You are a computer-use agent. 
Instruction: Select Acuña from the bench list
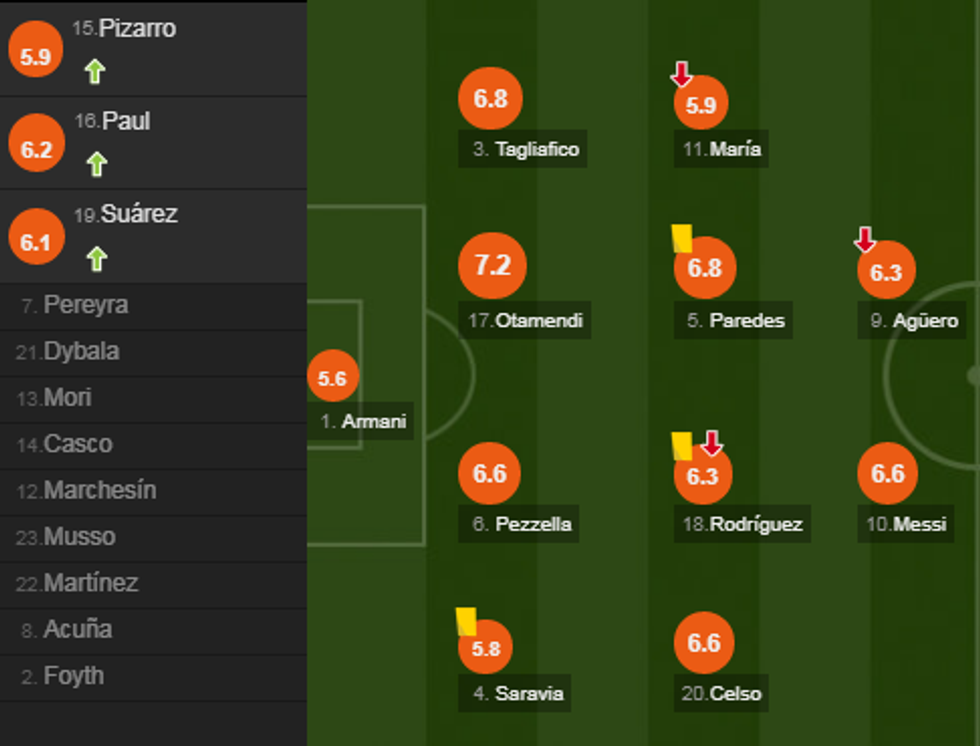pos(77,630)
